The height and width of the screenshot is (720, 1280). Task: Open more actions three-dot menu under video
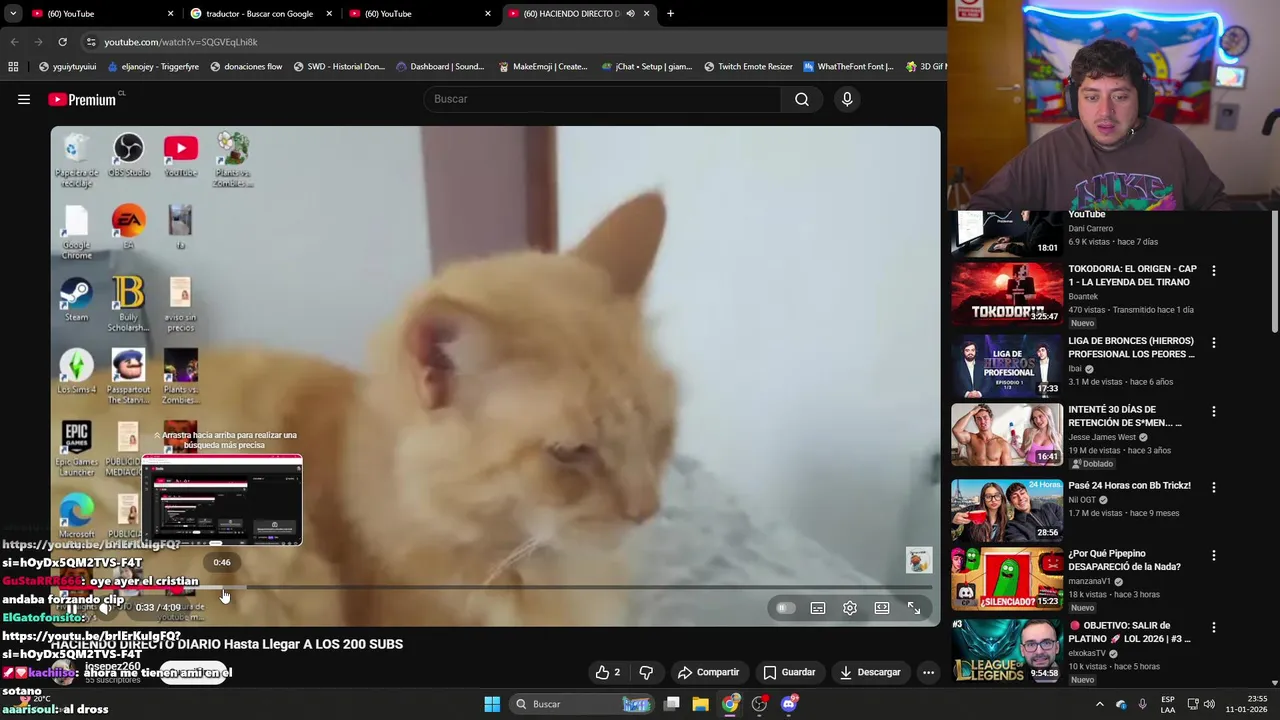928,672
